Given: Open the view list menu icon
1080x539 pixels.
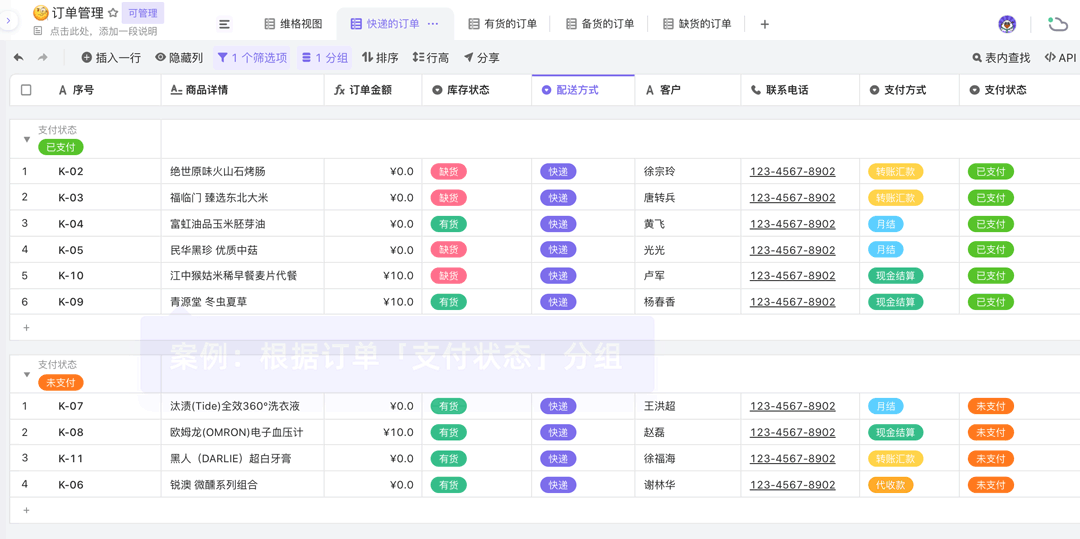Looking at the screenshot, I should [x=224, y=24].
